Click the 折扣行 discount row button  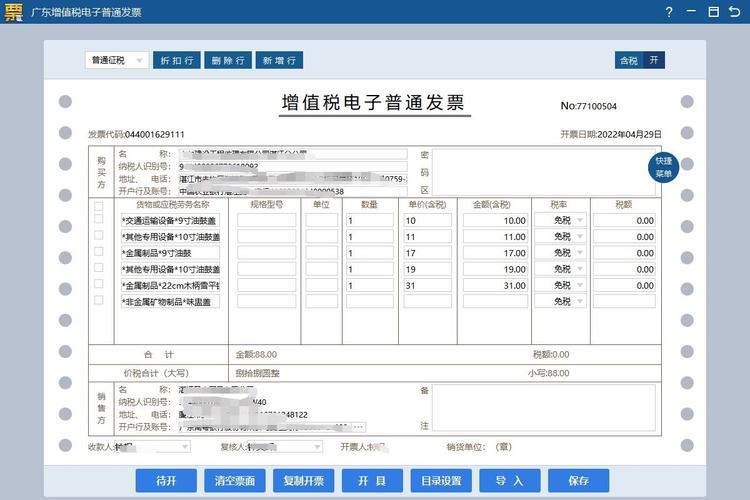(x=175, y=60)
